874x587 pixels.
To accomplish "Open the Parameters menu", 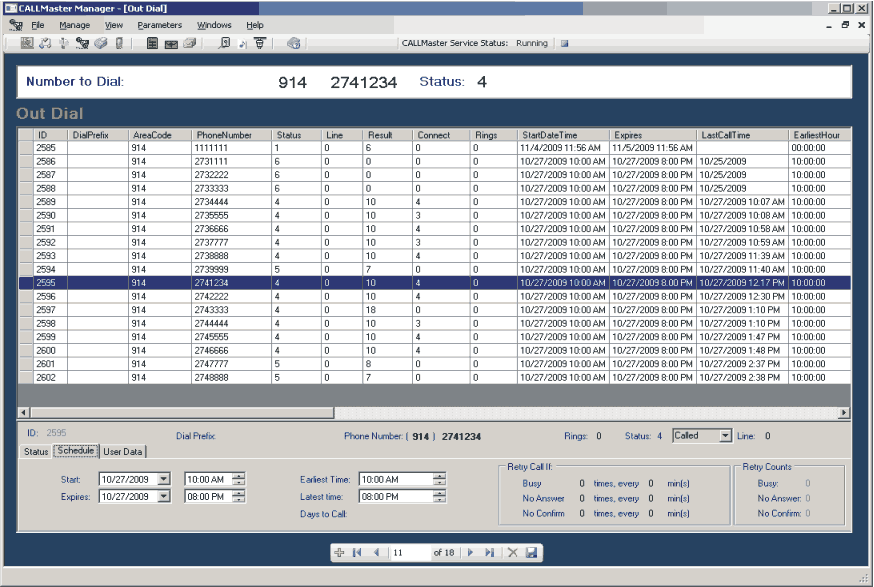I will click(x=159, y=25).
